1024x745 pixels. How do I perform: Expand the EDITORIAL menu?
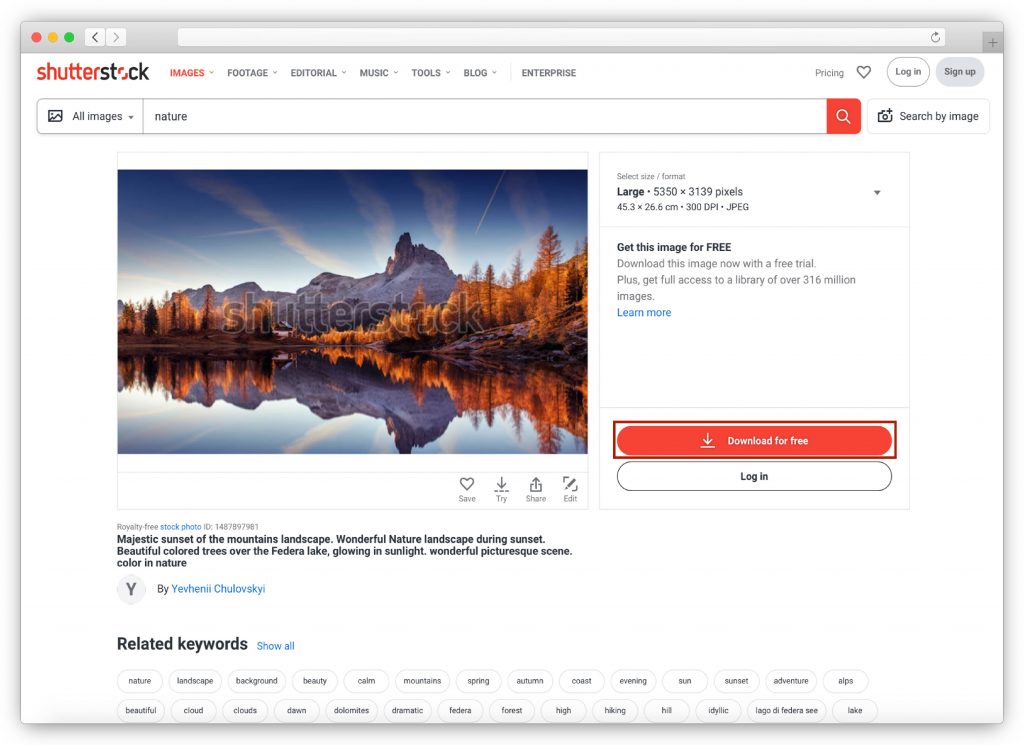(318, 73)
